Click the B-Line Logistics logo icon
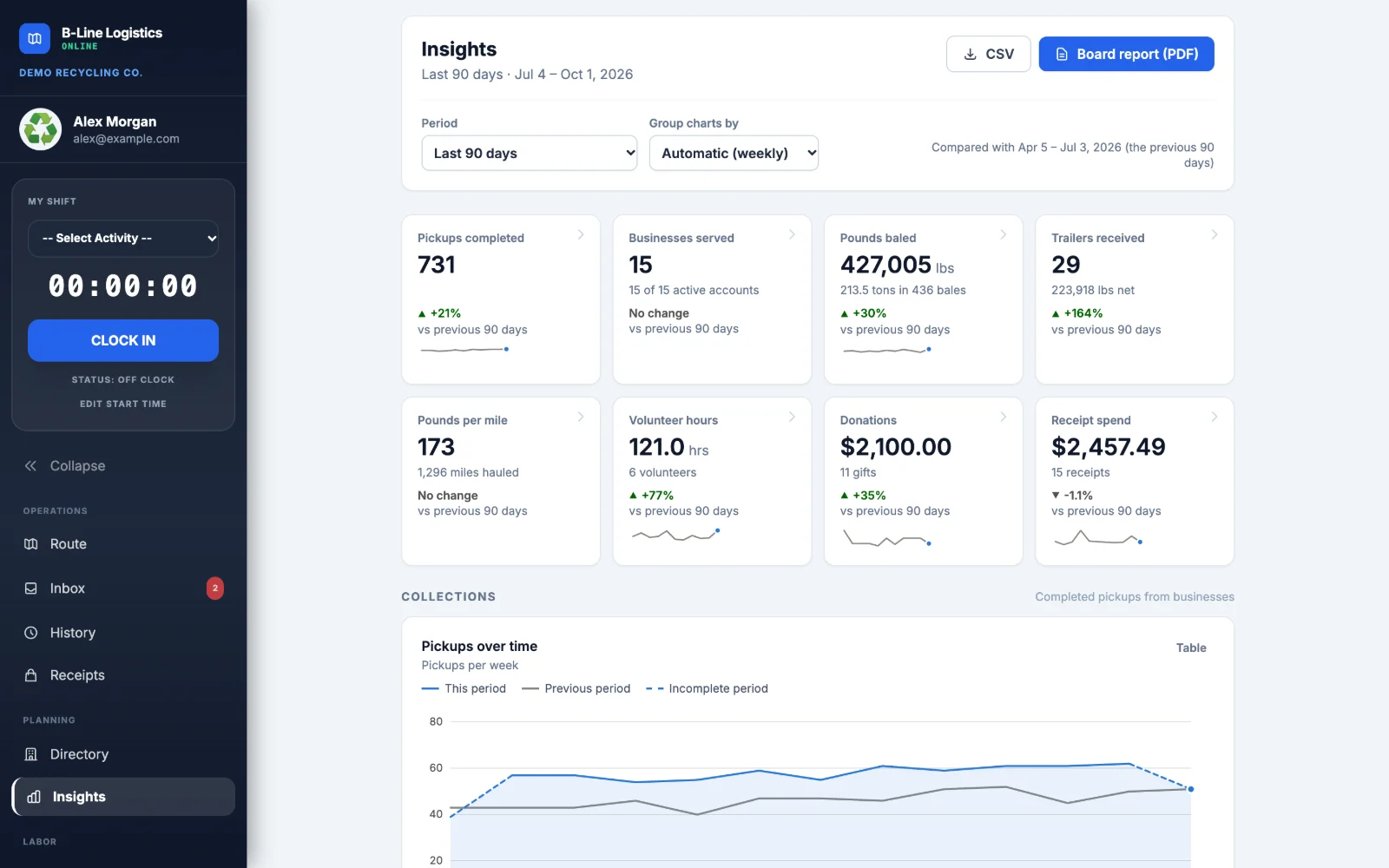This screenshot has height=868, width=1389. pyautogui.click(x=35, y=38)
